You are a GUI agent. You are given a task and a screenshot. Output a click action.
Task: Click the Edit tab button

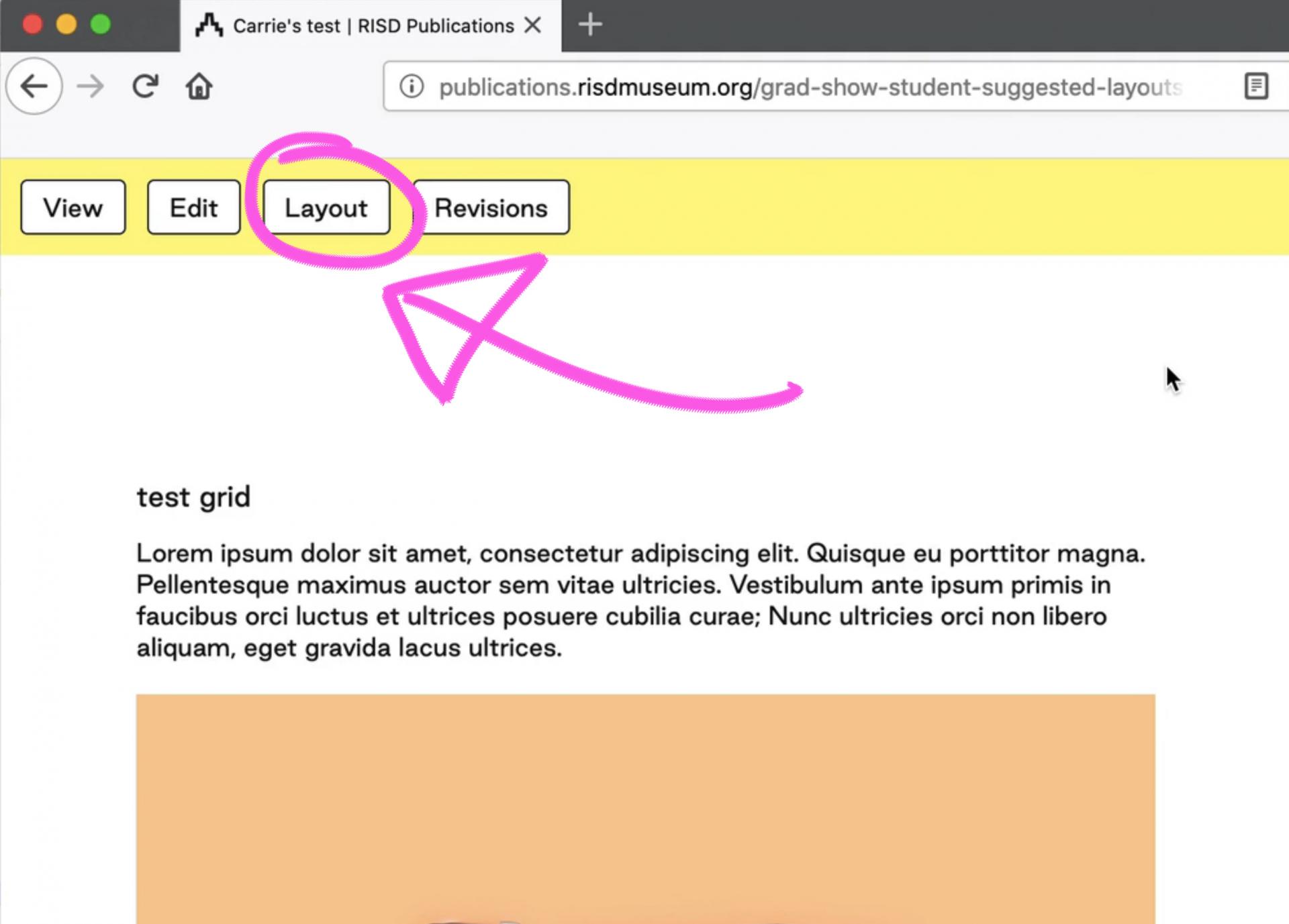(193, 207)
